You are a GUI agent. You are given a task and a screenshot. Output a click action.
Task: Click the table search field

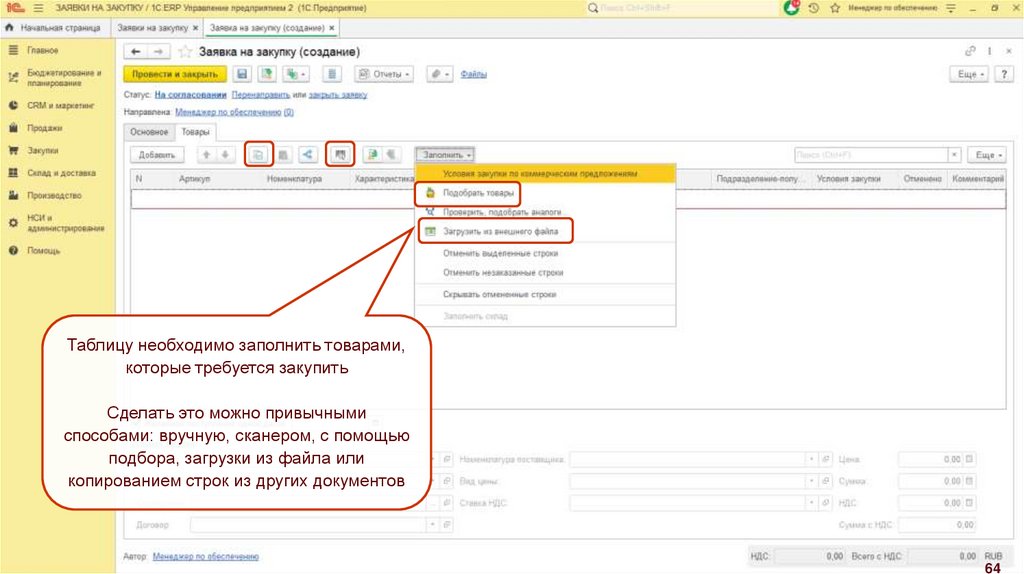coord(868,155)
